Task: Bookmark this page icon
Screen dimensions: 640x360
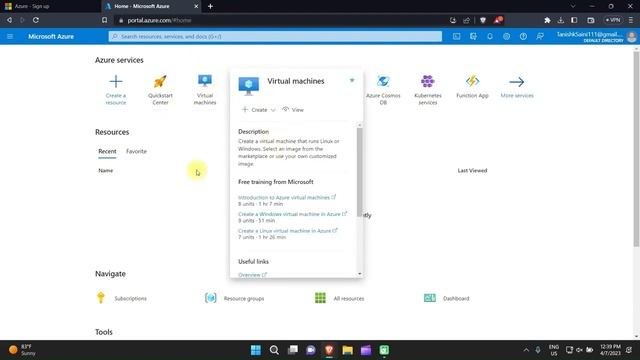Action: 104,20
